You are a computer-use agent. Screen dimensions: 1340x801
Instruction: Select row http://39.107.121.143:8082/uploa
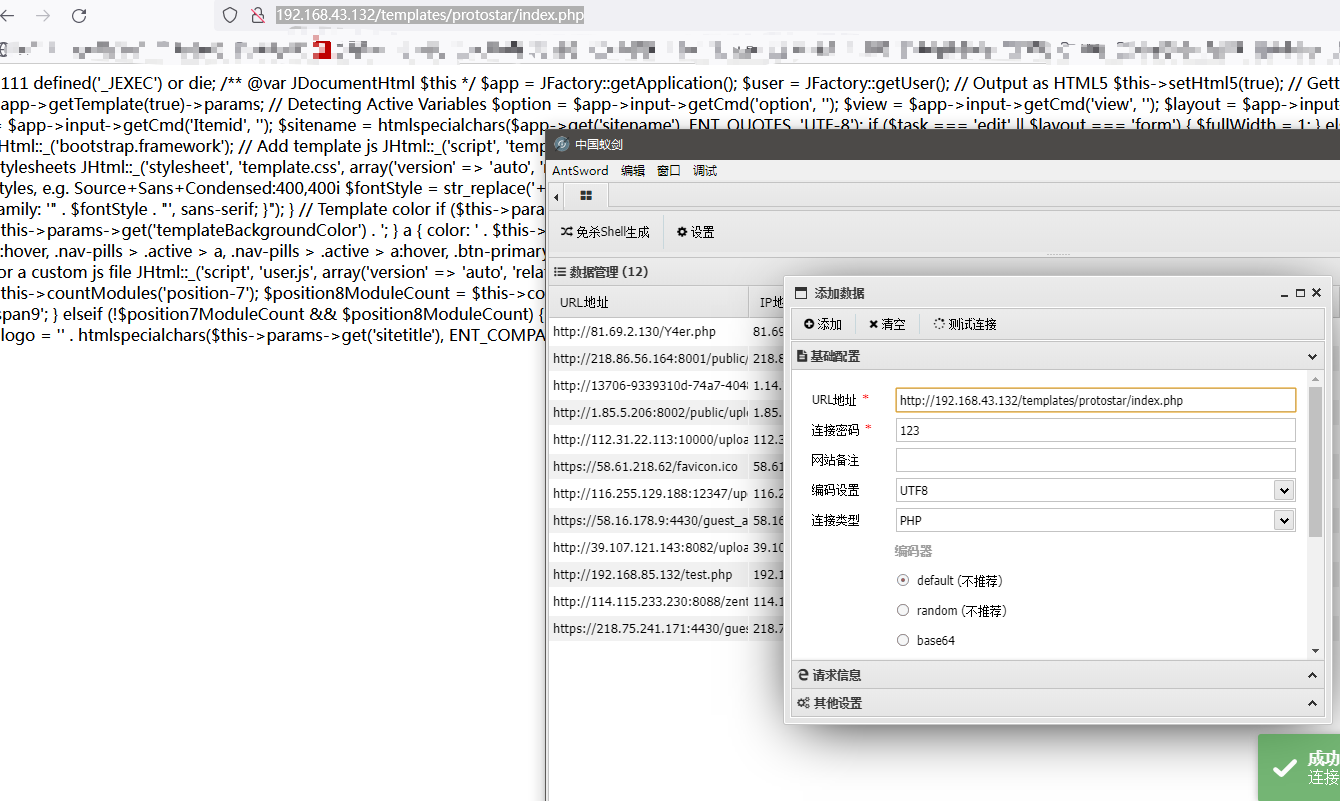[x=649, y=548]
